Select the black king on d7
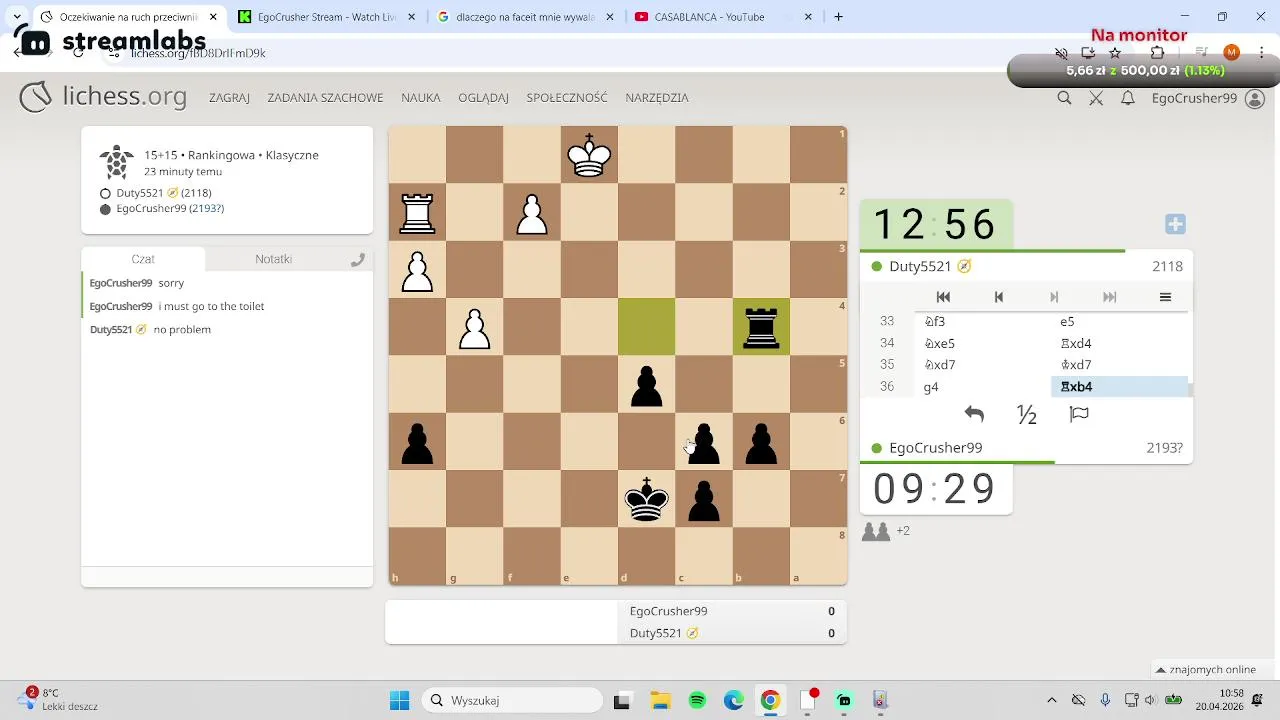Viewport: 1280px width, 720px height. click(647, 499)
